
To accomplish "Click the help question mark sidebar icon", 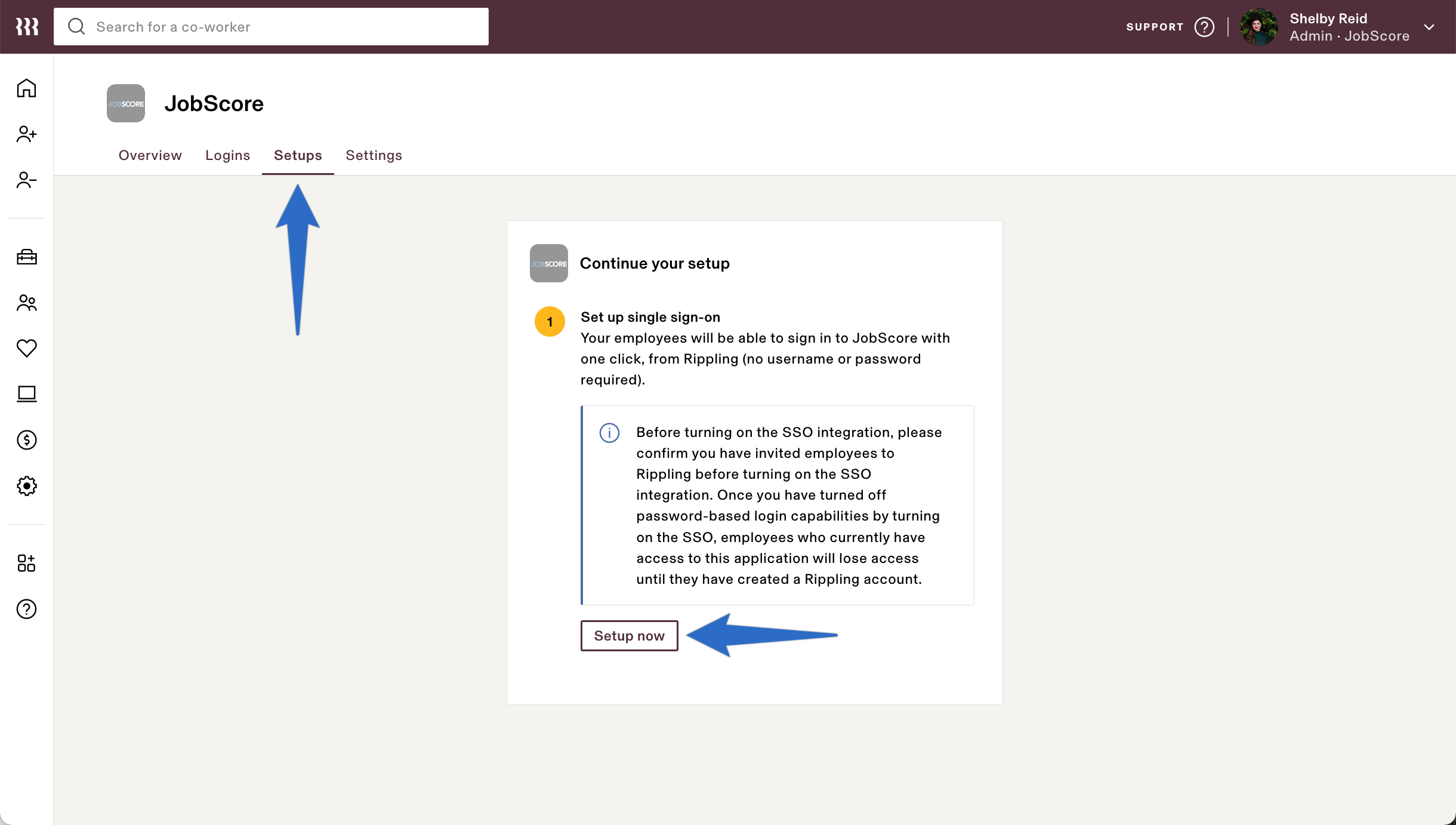I will 26,609.
